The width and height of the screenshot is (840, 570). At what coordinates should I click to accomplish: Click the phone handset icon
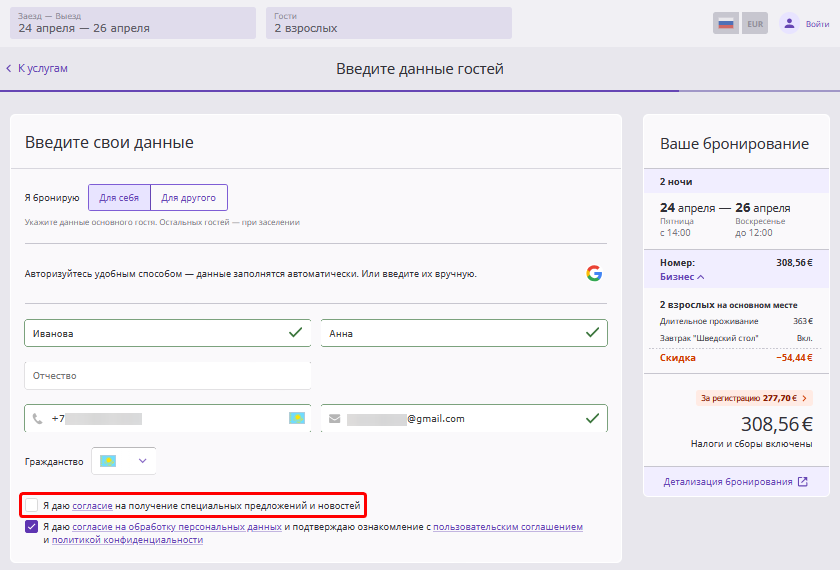pyautogui.click(x=38, y=419)
